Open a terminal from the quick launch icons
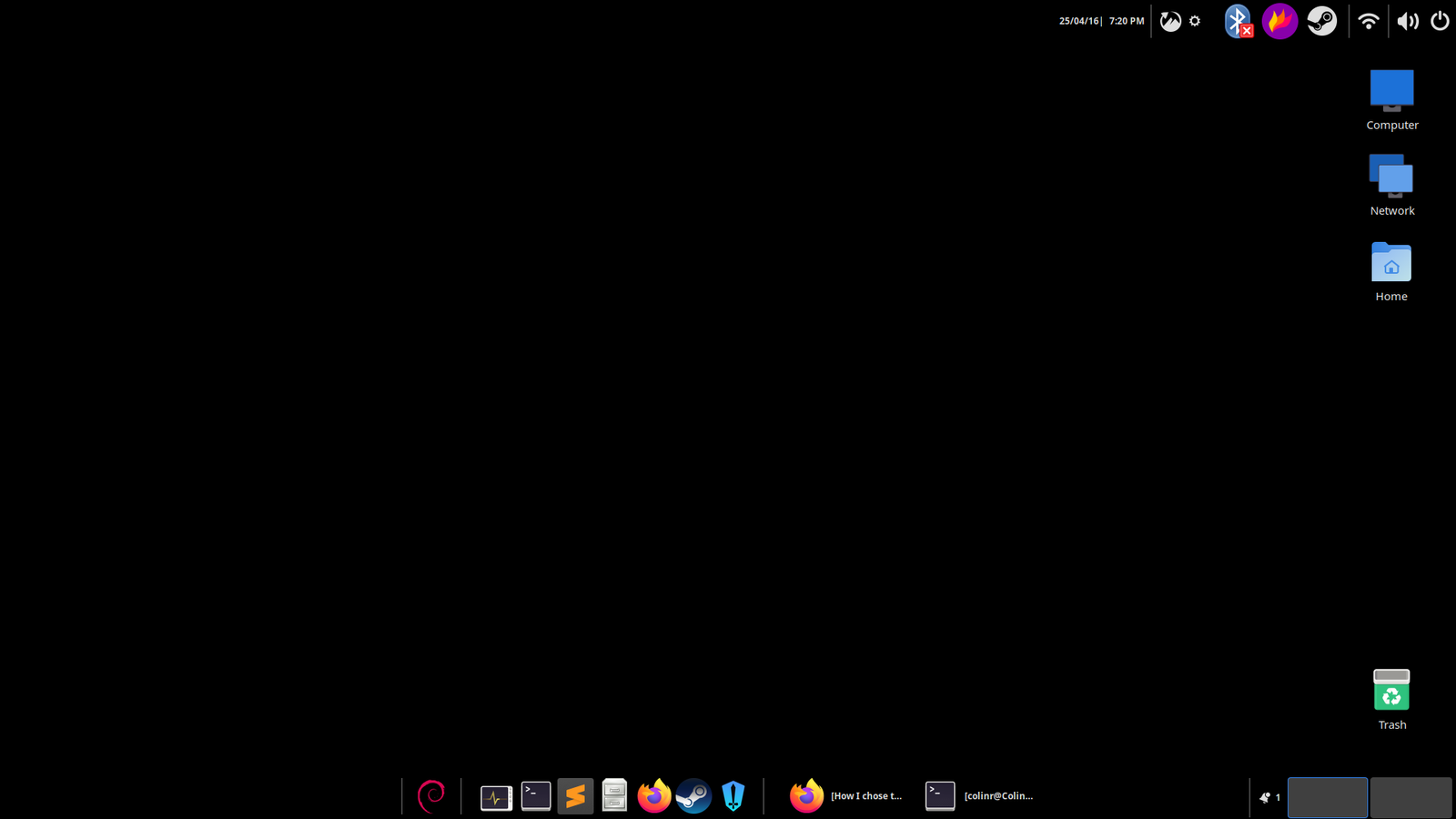 click(535, 795)
